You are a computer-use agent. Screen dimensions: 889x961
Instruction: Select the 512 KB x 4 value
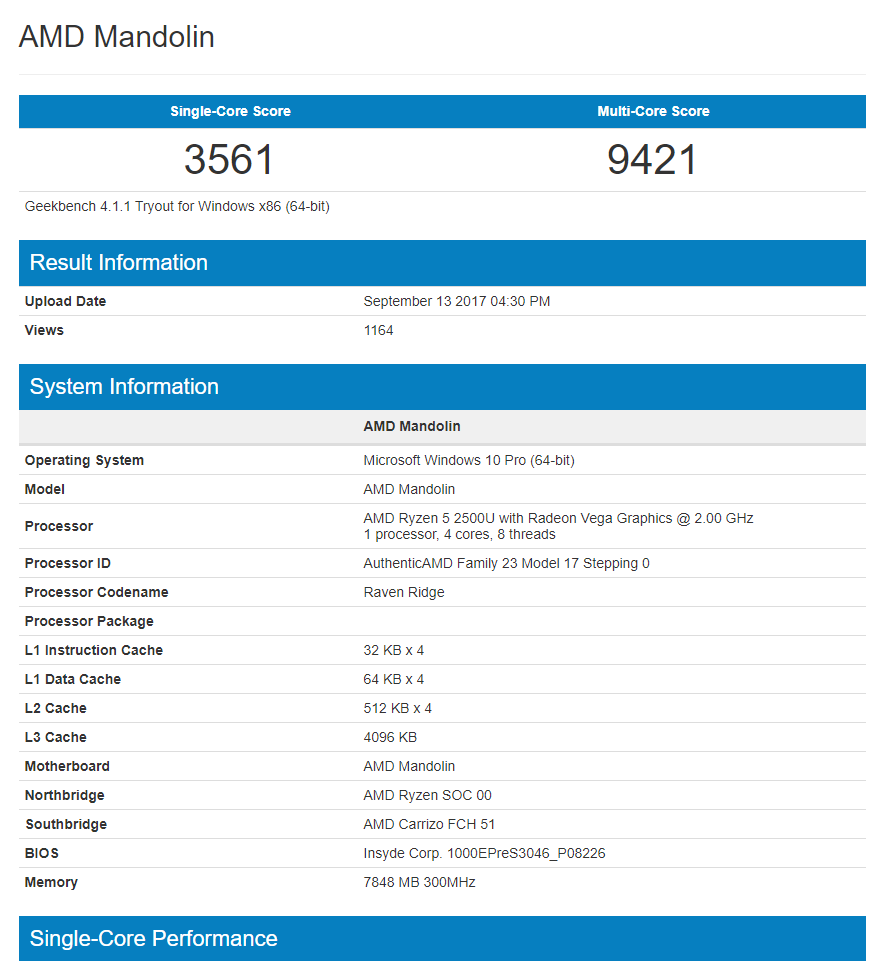click(398, 708)
